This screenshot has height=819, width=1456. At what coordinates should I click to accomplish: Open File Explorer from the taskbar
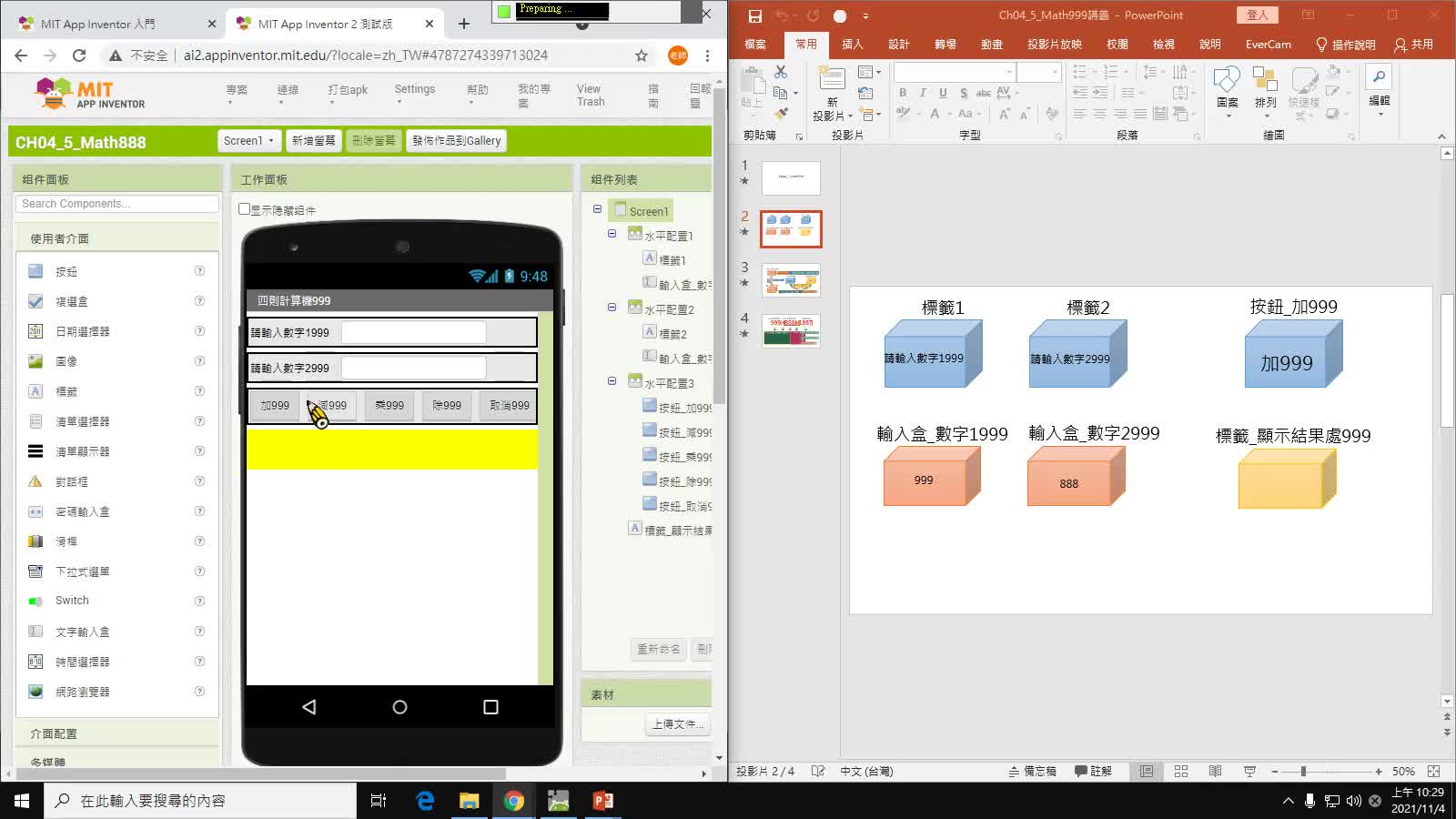pos(469,801)
